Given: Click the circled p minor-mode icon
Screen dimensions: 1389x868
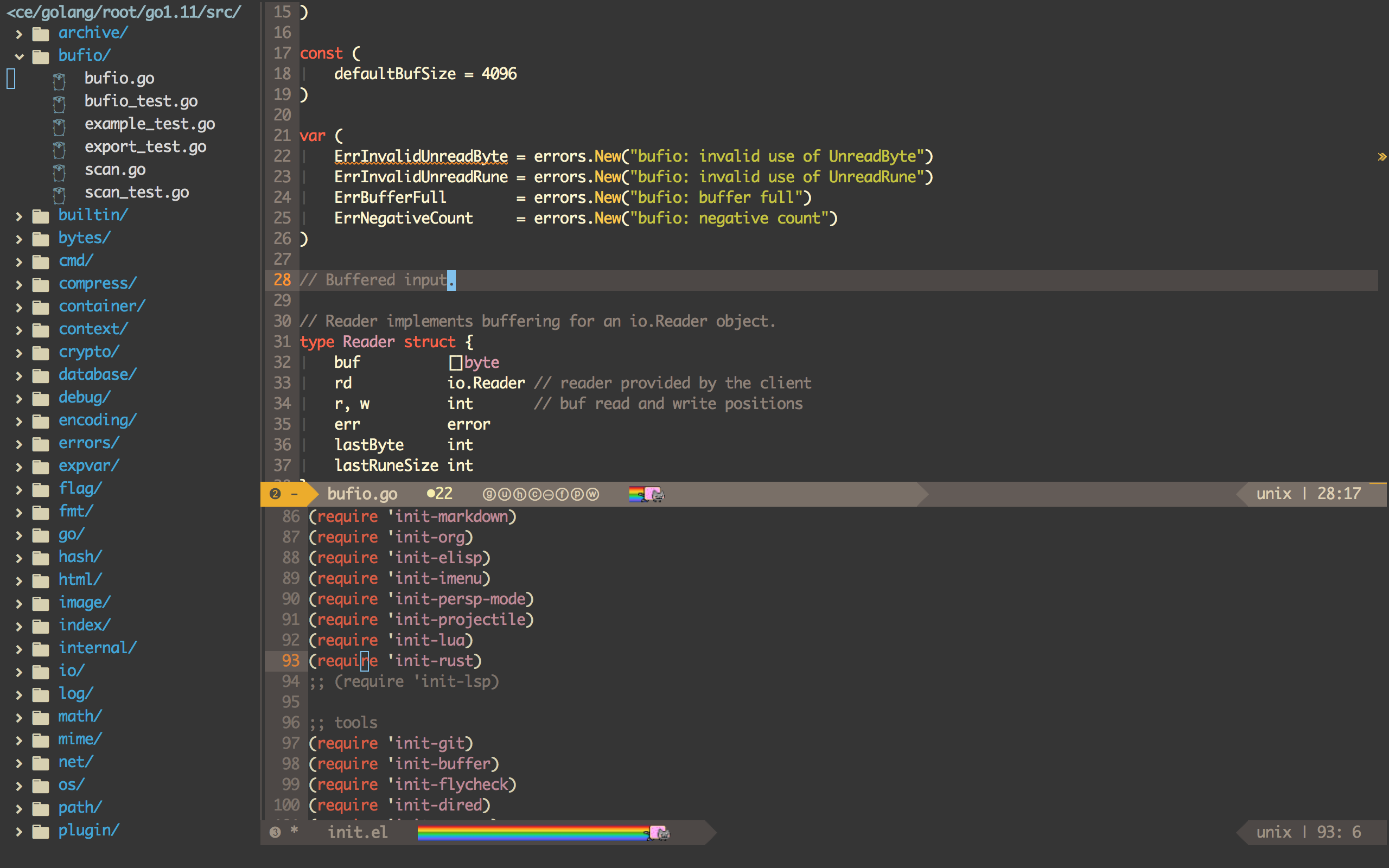Looking at the screenshot, I should 577,494.
